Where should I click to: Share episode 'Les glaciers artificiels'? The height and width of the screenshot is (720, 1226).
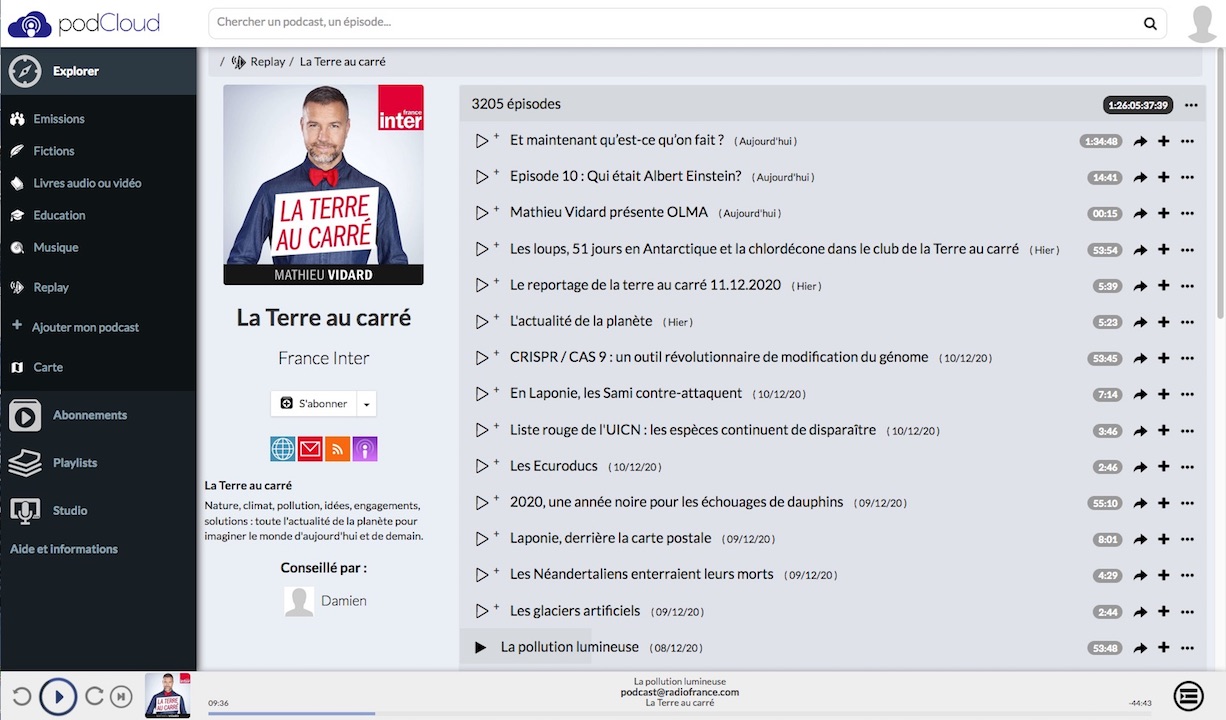coord(1140,612)
